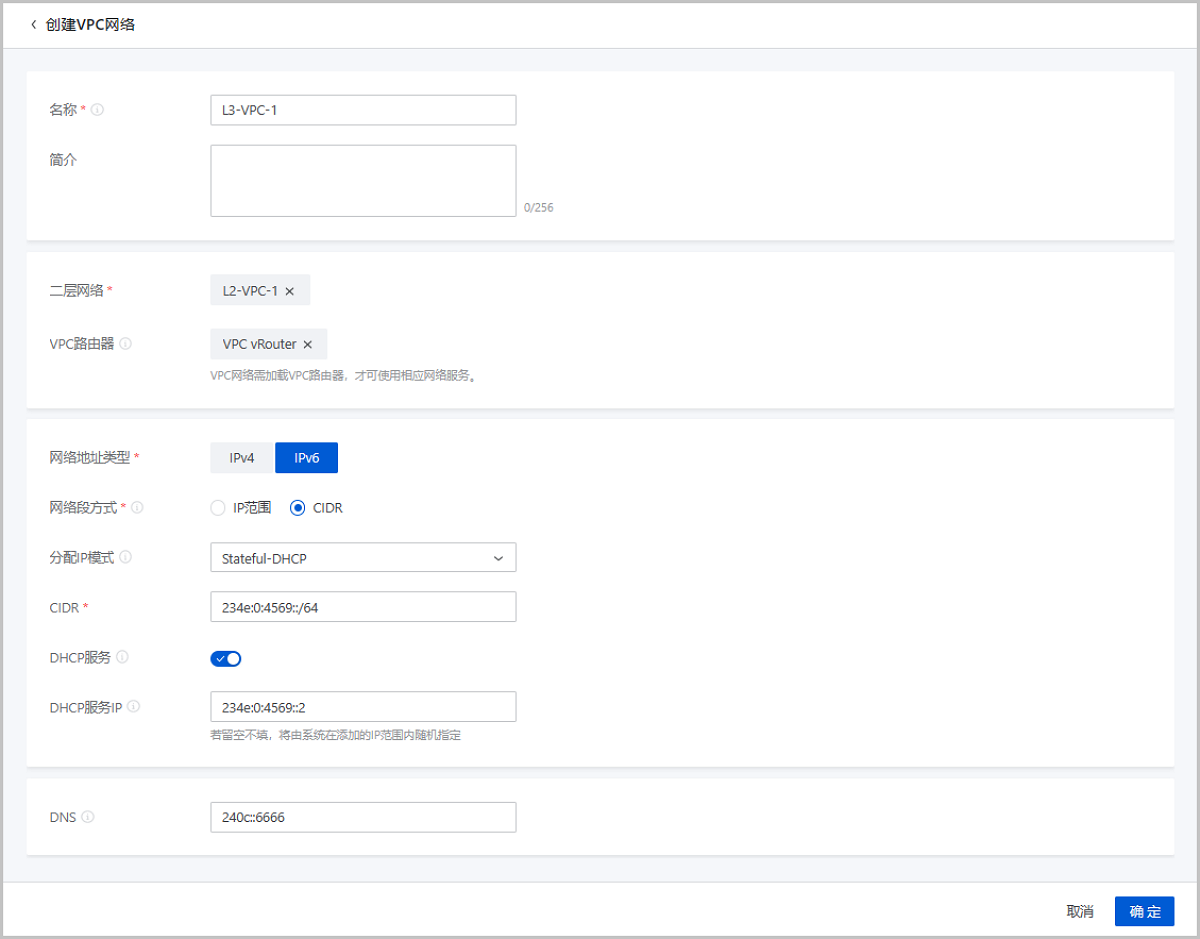The height and width of the screenshot is (939, 1200).
Task: Disable the DHCP服务 switch
Action: pos(225,658)
